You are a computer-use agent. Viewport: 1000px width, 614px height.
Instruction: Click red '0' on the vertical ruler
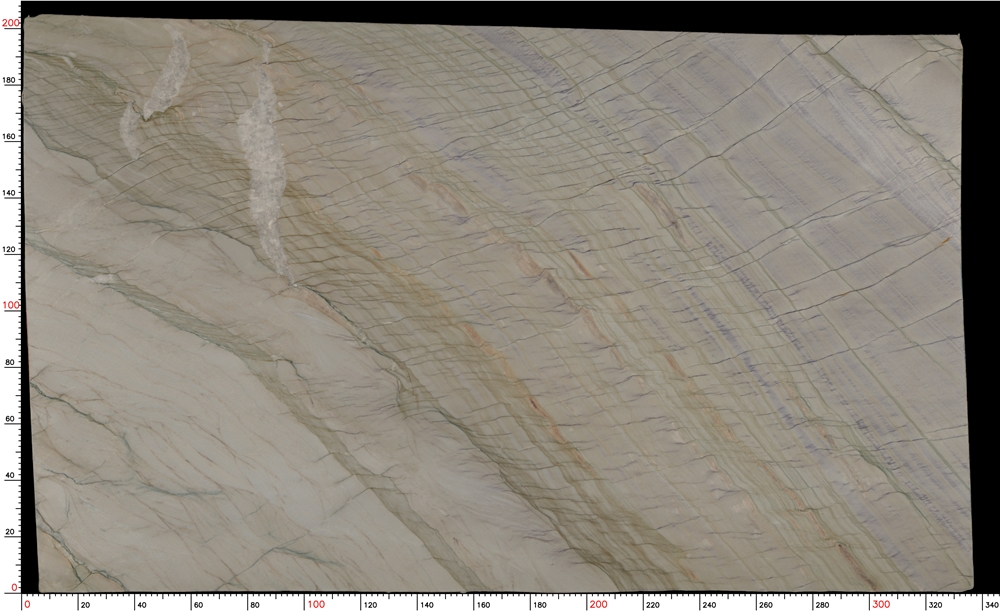click(x=15, y=588)
